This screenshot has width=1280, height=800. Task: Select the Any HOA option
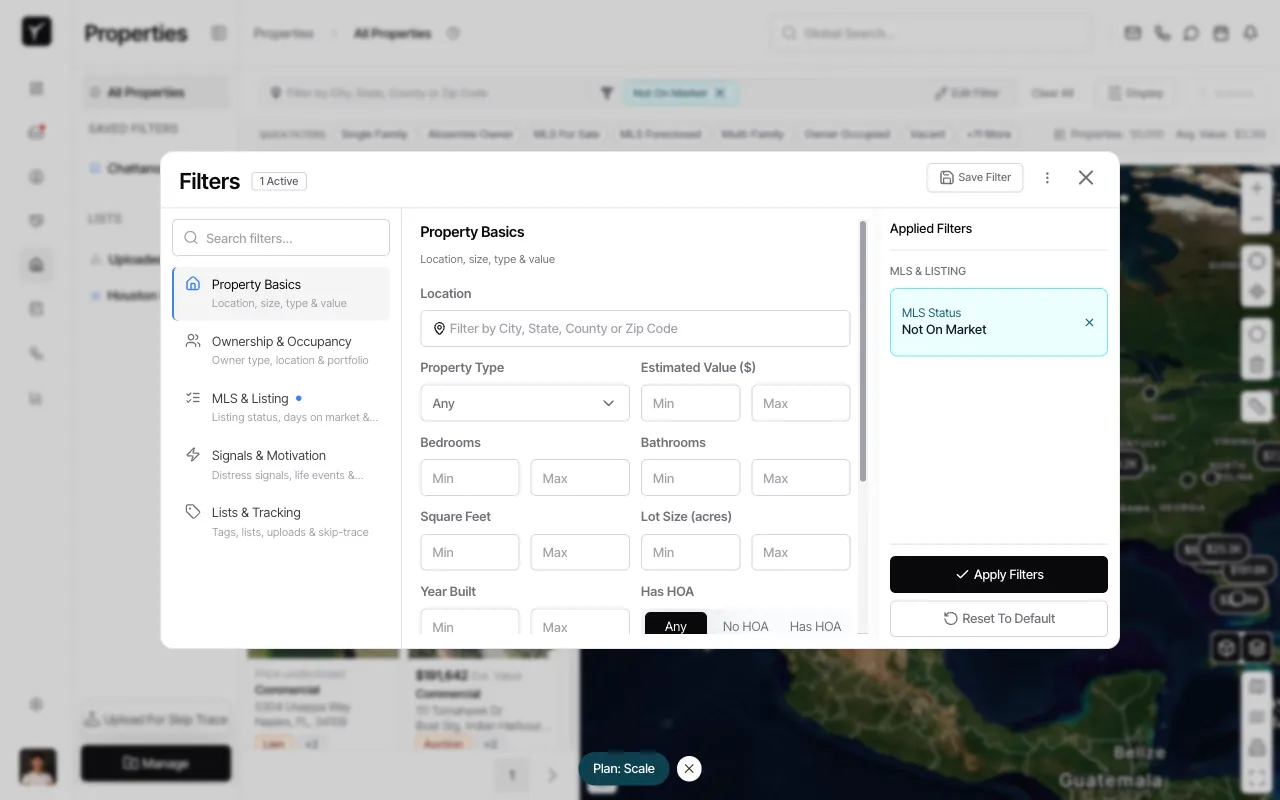pyautogui.click(x=676, y=625)
